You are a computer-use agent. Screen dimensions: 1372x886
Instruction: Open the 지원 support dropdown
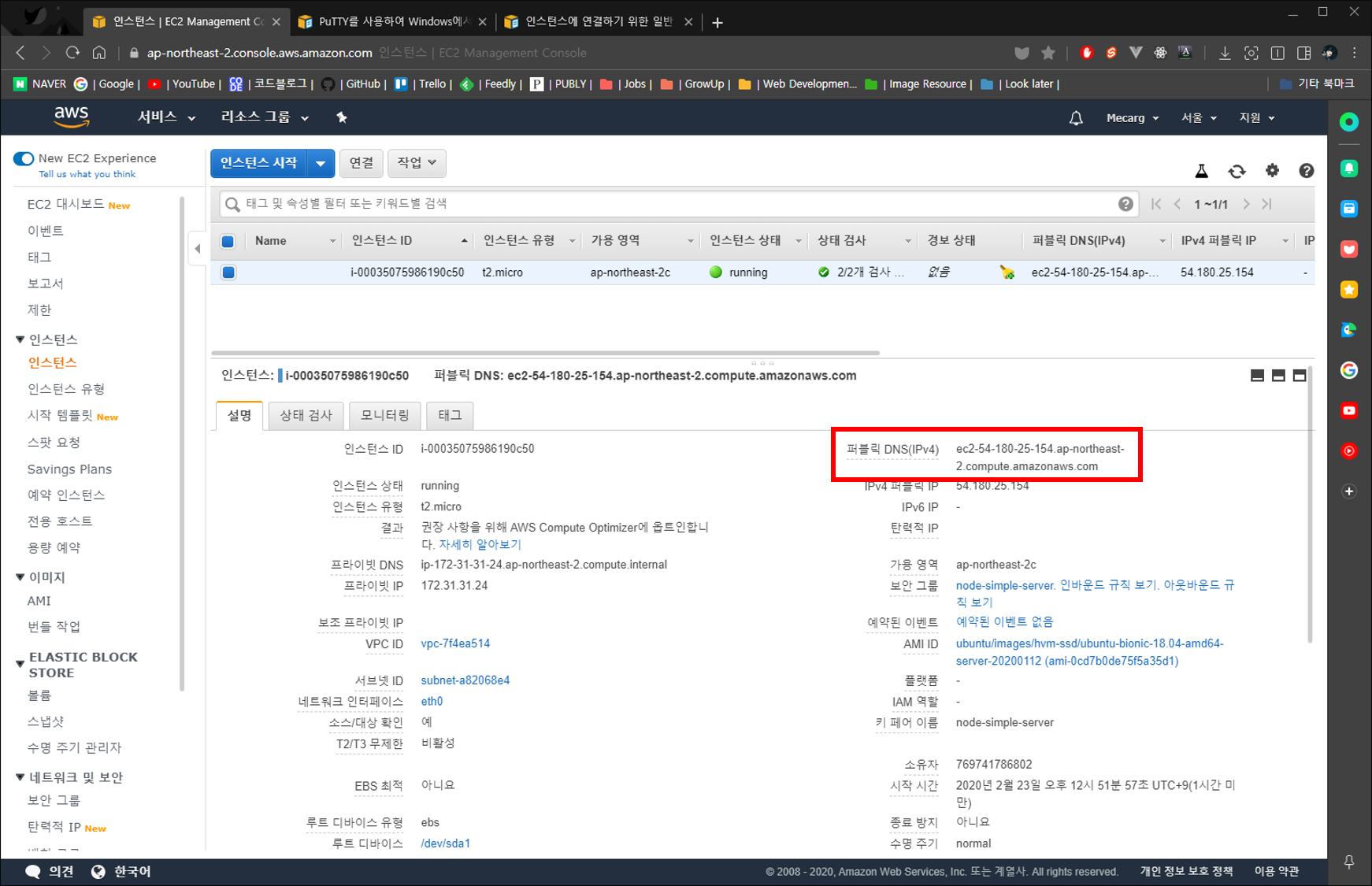1257,118
